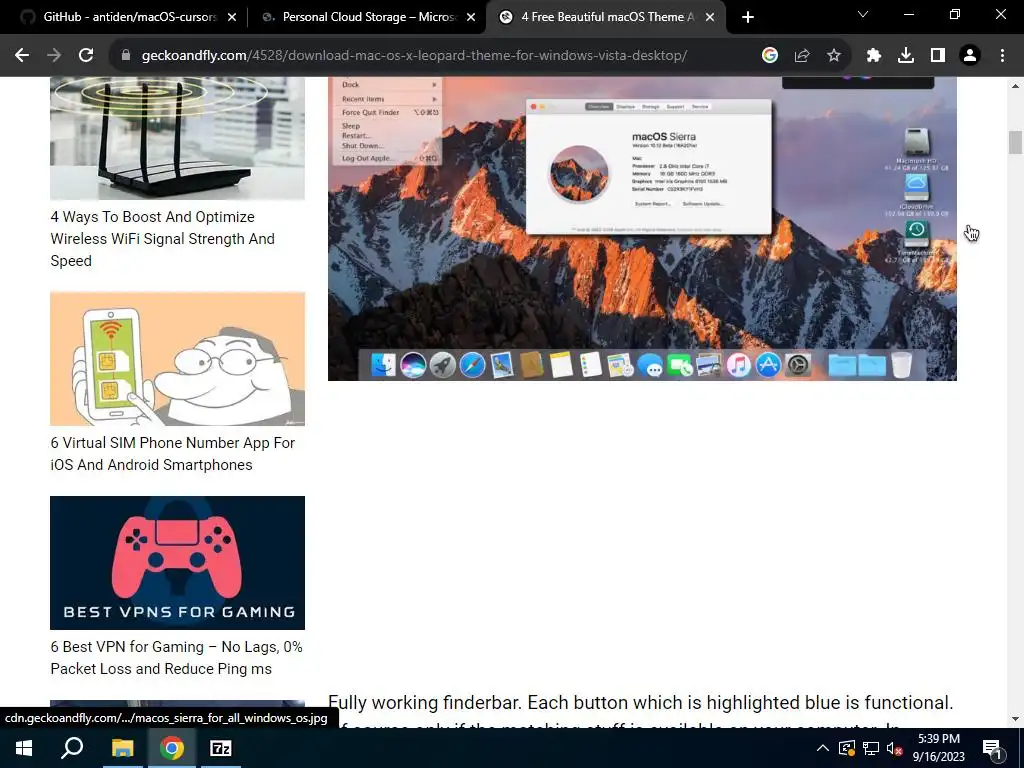Click the macOS Sierra screenshot image

click(642, 229)
